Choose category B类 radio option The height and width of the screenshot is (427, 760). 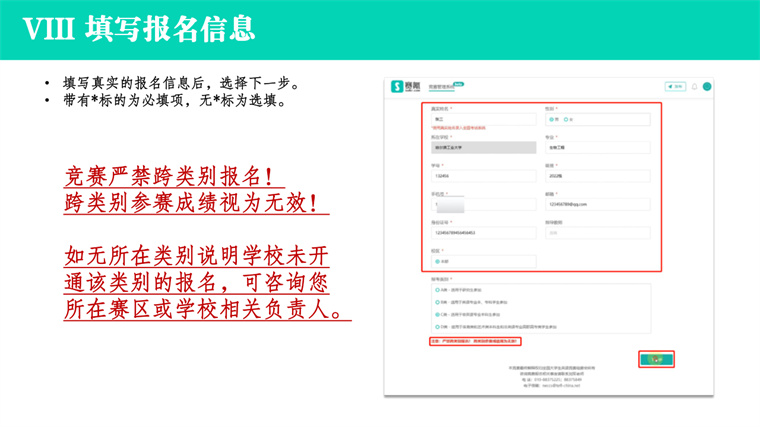coord(437,303)
